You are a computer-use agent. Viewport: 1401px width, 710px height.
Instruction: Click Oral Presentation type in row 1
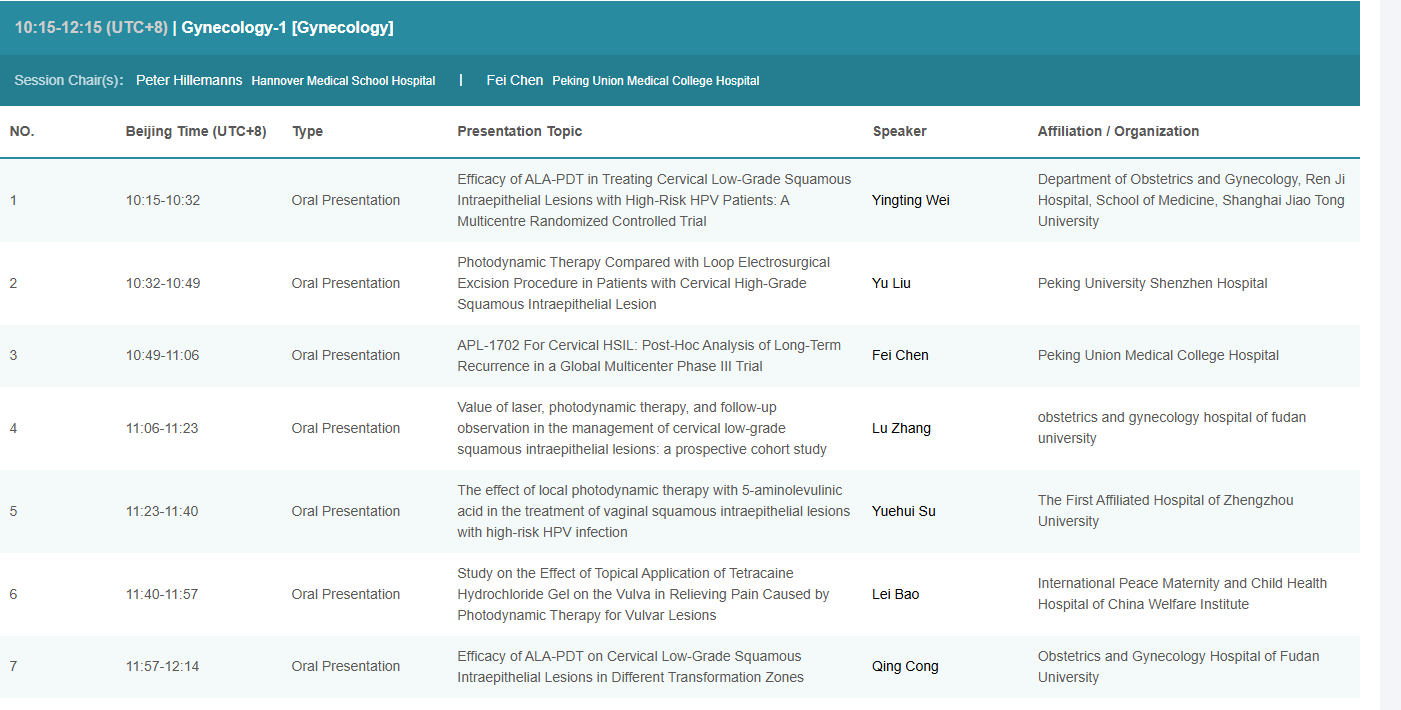point(346,200)
